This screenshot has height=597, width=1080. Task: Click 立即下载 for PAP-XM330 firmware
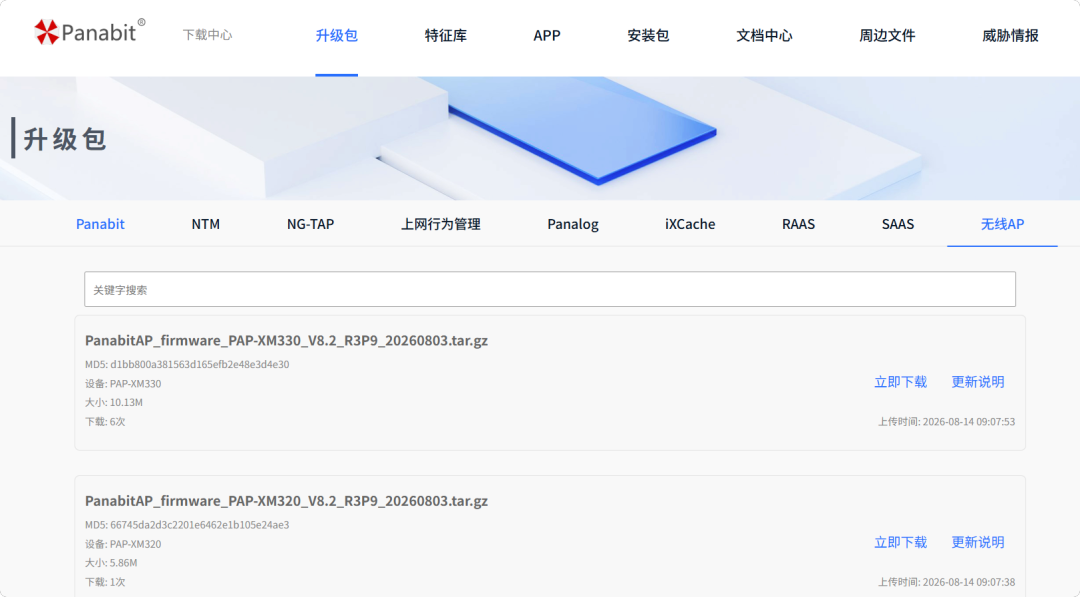click(900, 382)
